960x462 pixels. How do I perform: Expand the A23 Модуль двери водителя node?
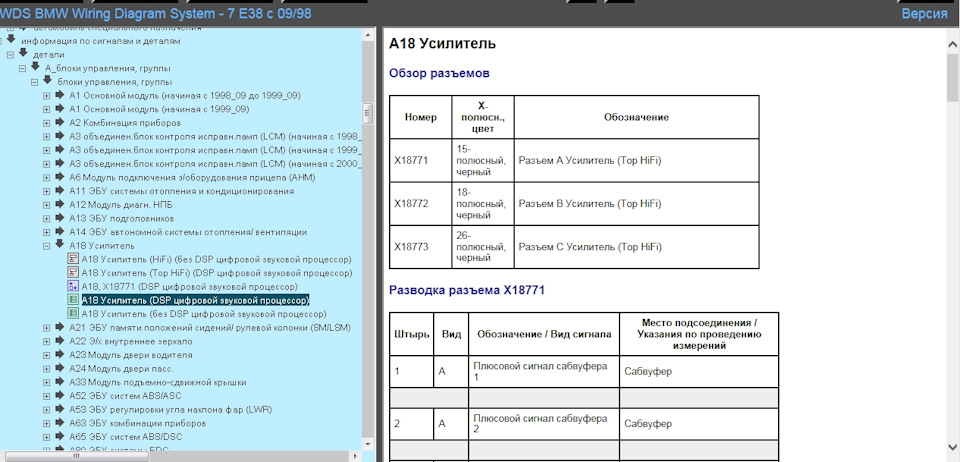click(x=47, y=356)
